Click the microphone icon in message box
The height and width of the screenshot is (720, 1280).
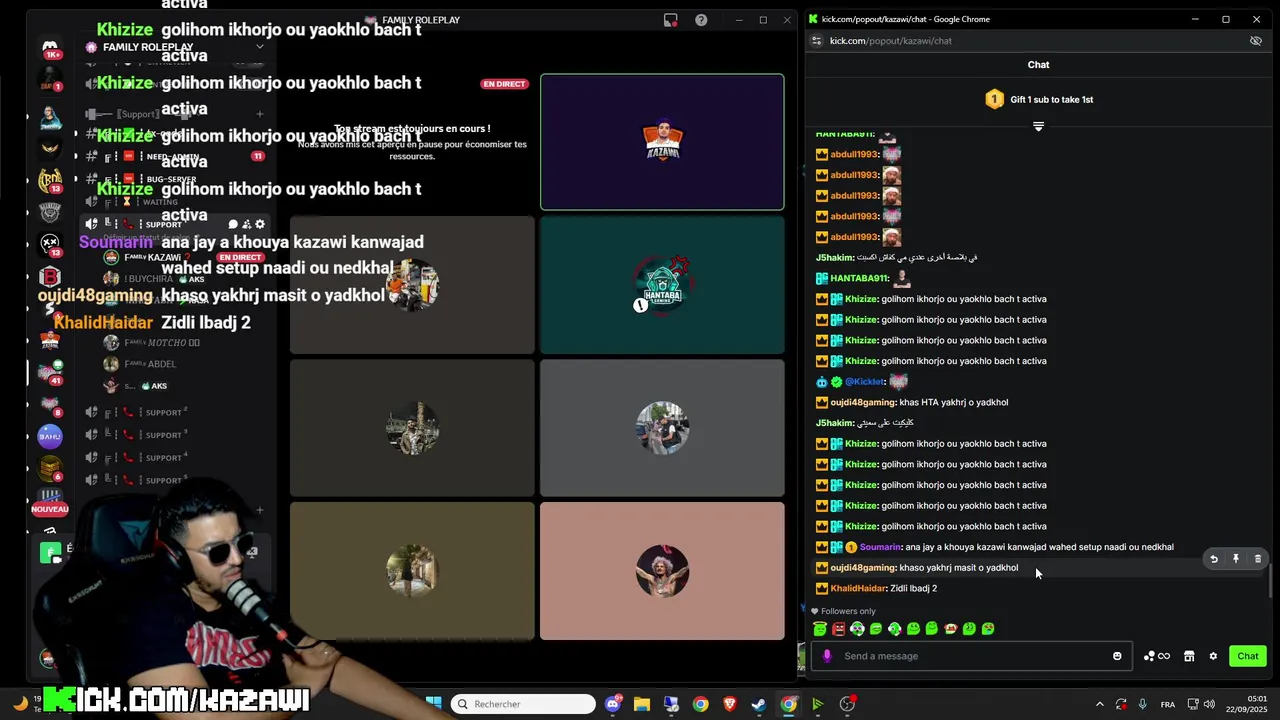pos(826,656)
